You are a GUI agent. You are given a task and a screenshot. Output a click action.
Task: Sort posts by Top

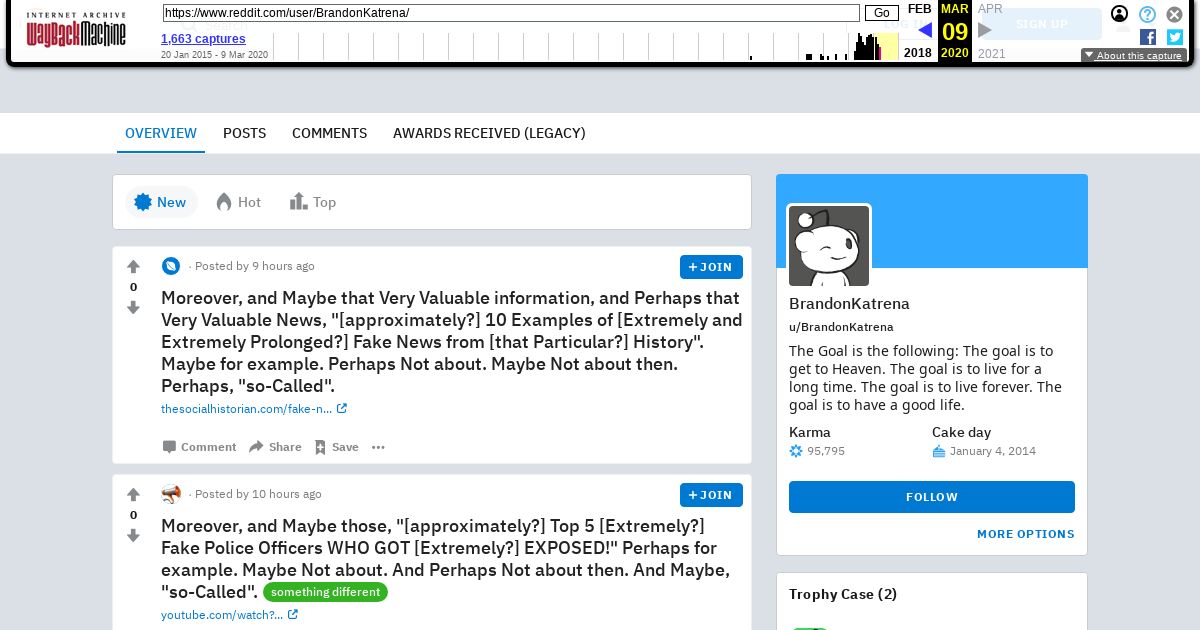(313, 202)
